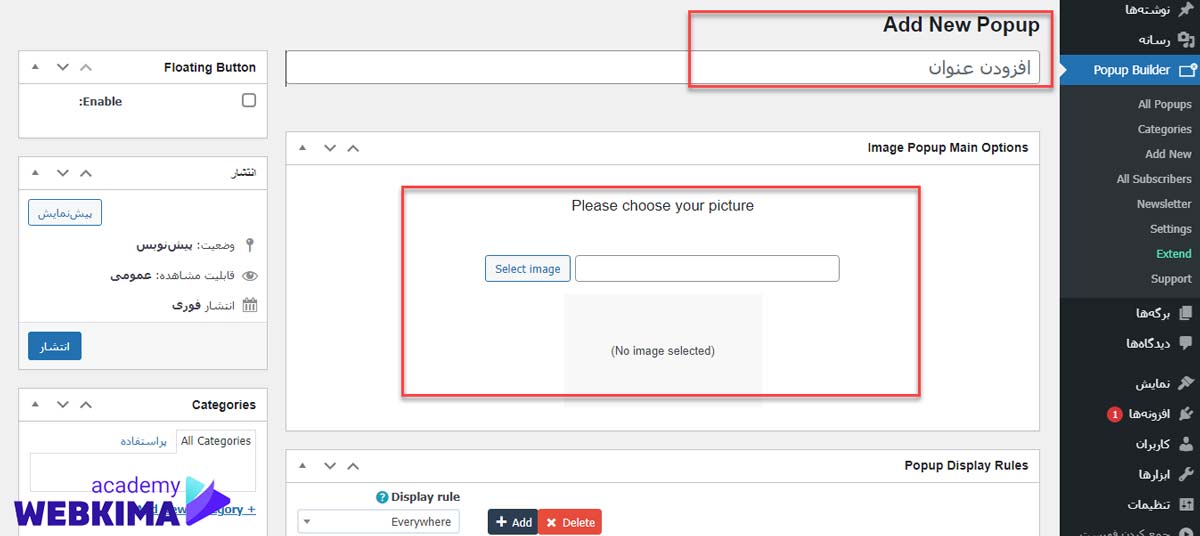1200x536 pixels.
Task: Open the Display rule Everywhere dropdown
Action: pyautogui.click(x=378, y=521)
